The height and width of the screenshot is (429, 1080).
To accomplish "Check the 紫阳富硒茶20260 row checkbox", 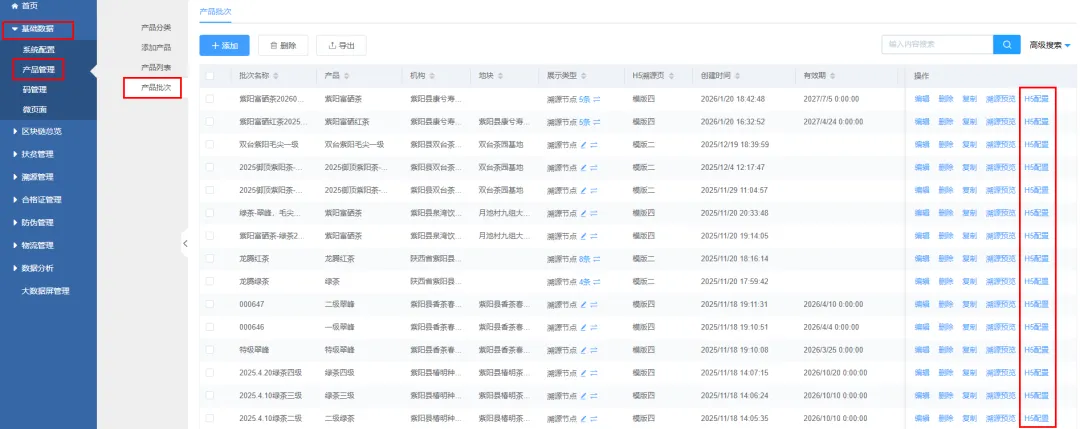I will pos(209,99).
